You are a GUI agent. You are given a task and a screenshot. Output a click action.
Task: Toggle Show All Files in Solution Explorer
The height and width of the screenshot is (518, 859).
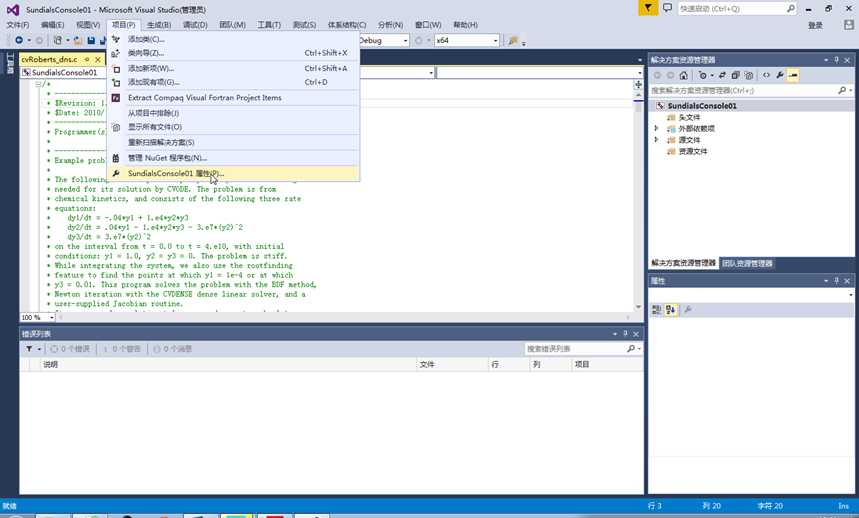tap(749, 76)
